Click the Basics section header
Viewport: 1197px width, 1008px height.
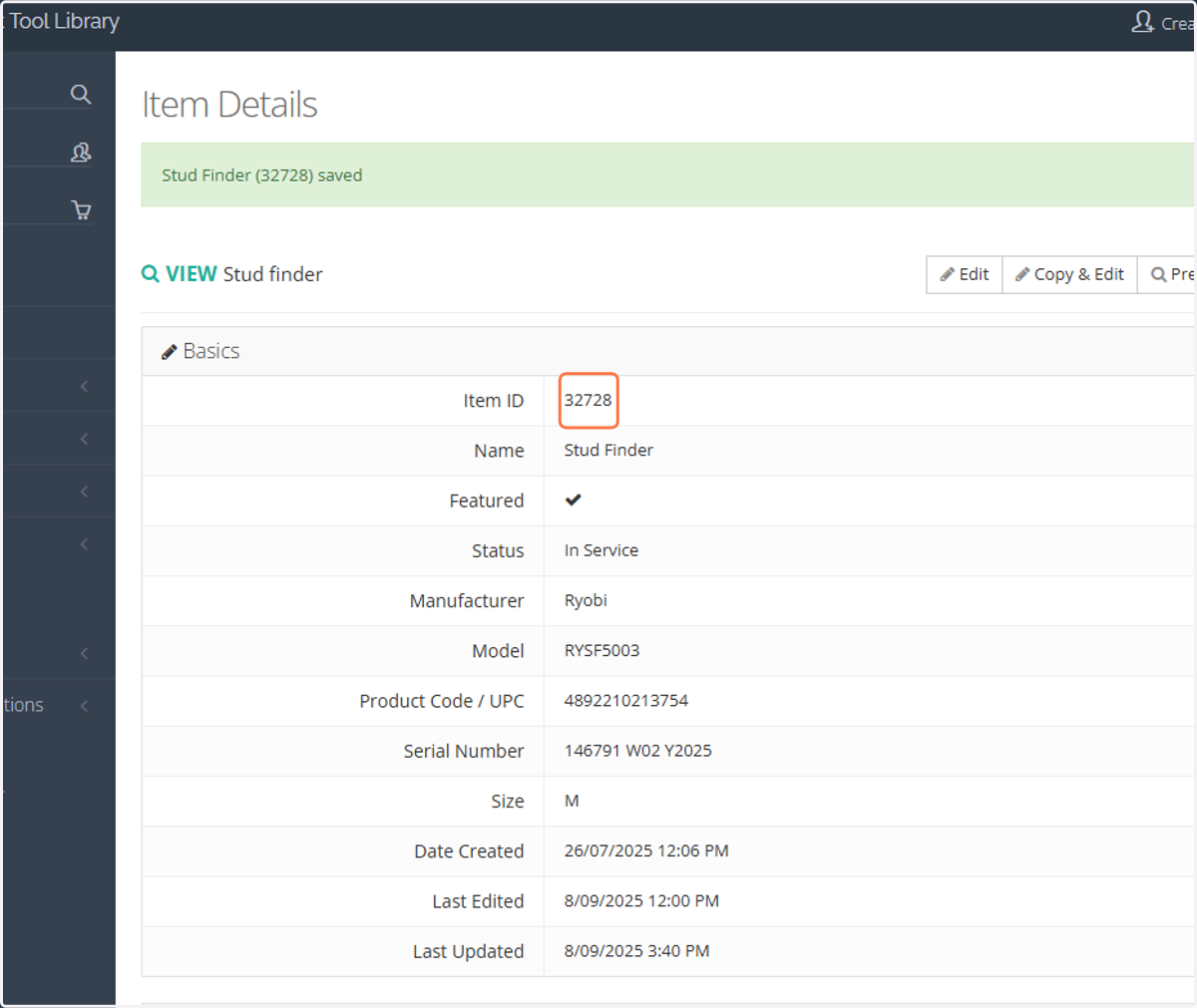(x=667, y=351)
